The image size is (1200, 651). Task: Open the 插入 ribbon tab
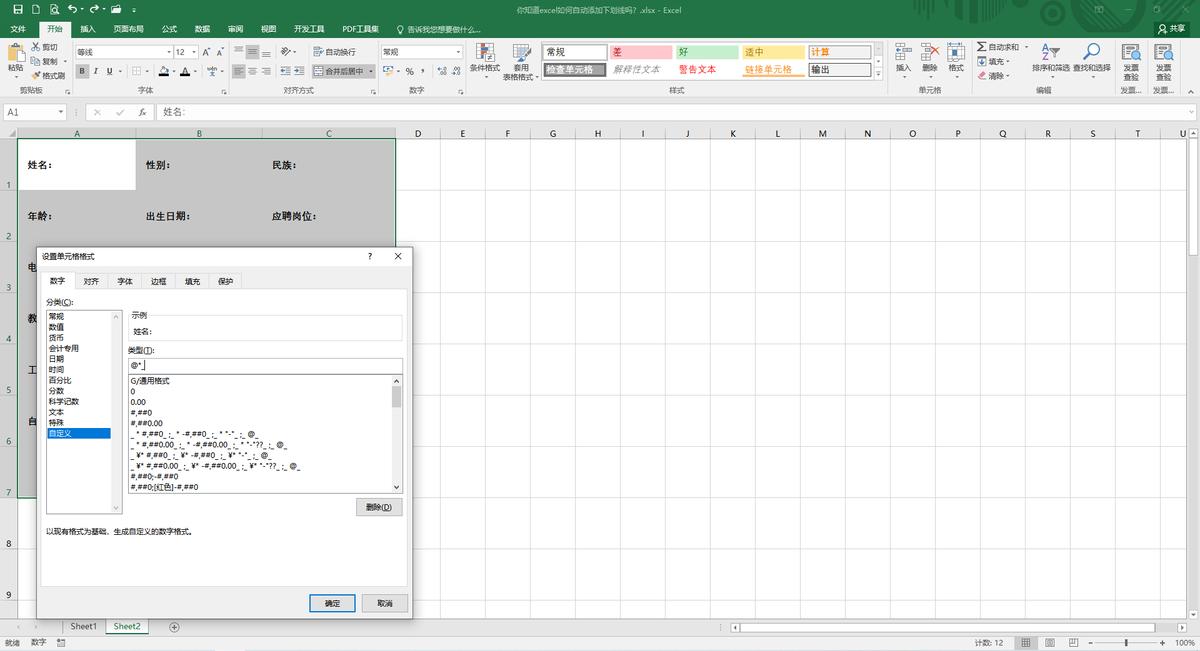[88, 29]
